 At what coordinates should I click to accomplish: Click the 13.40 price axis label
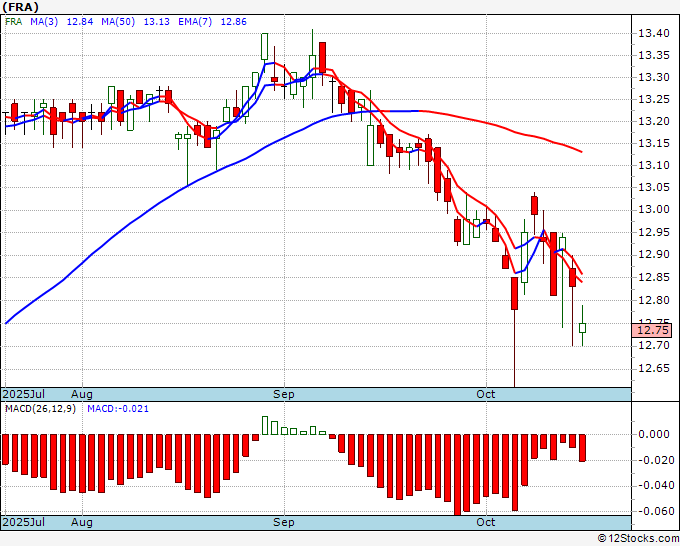click(654, 33)
